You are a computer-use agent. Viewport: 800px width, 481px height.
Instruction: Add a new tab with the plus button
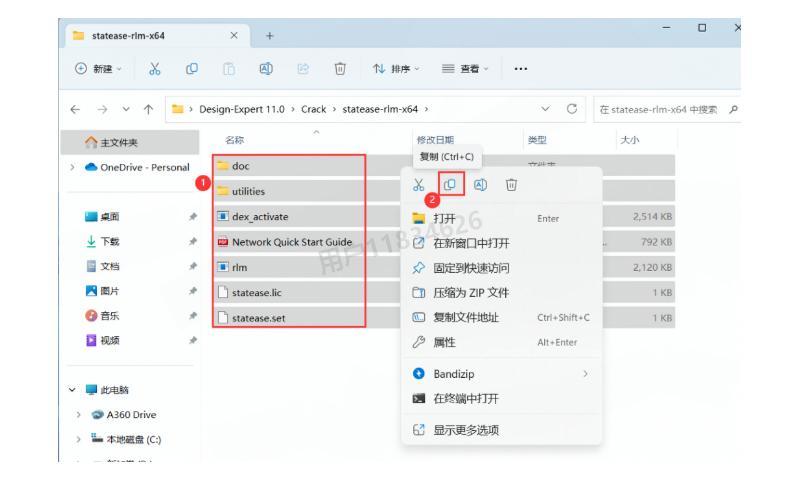(x=269, y=36)
